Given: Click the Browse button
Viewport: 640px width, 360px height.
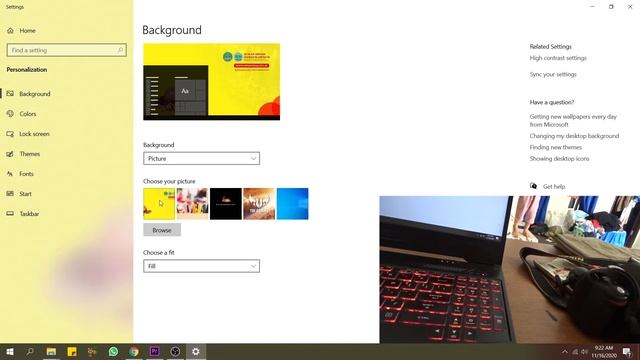Looking at the screenshot, I should (x=162, y=230).
